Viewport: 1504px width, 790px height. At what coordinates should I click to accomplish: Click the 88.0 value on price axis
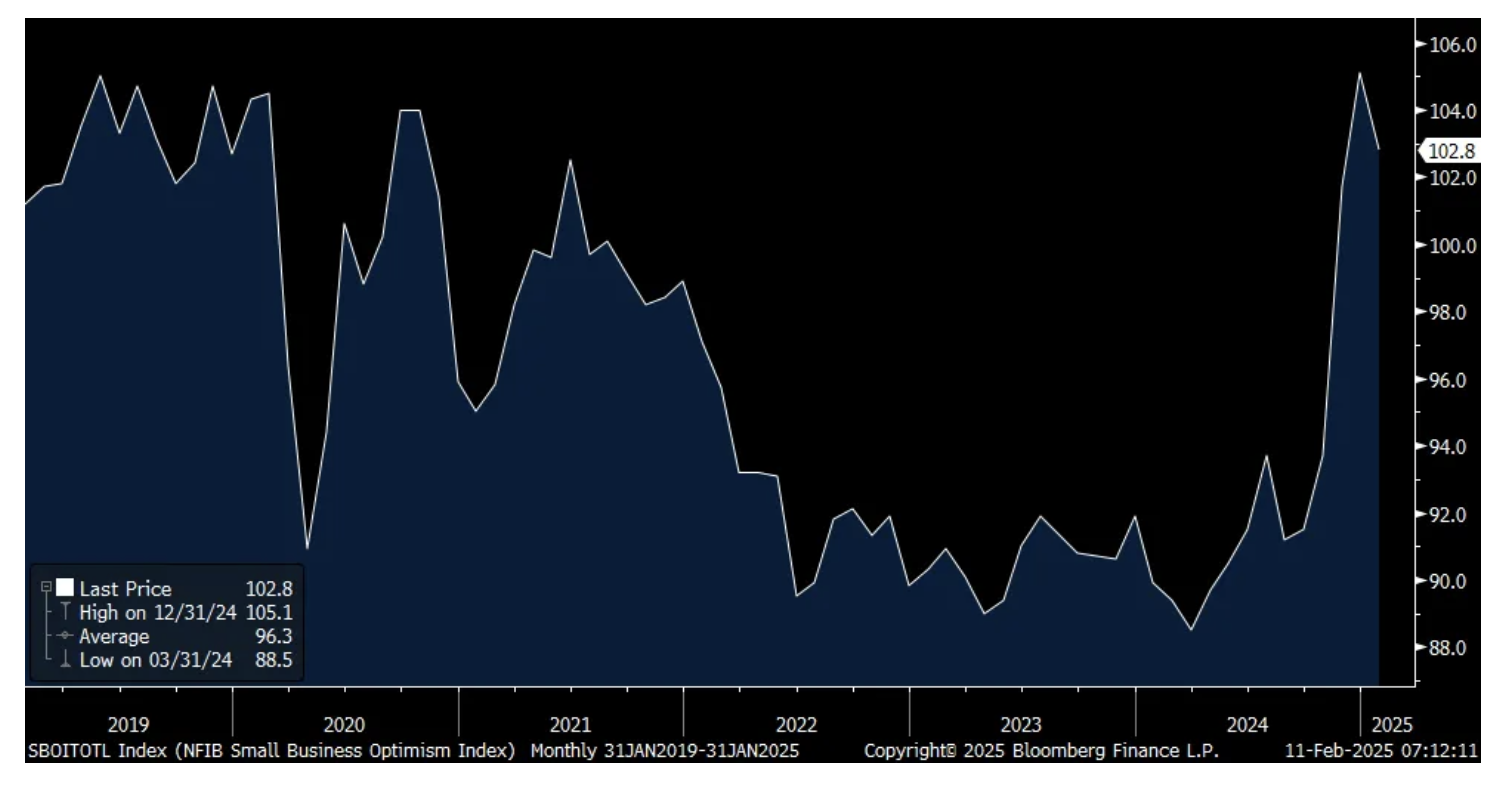[x=1455, y=648]
